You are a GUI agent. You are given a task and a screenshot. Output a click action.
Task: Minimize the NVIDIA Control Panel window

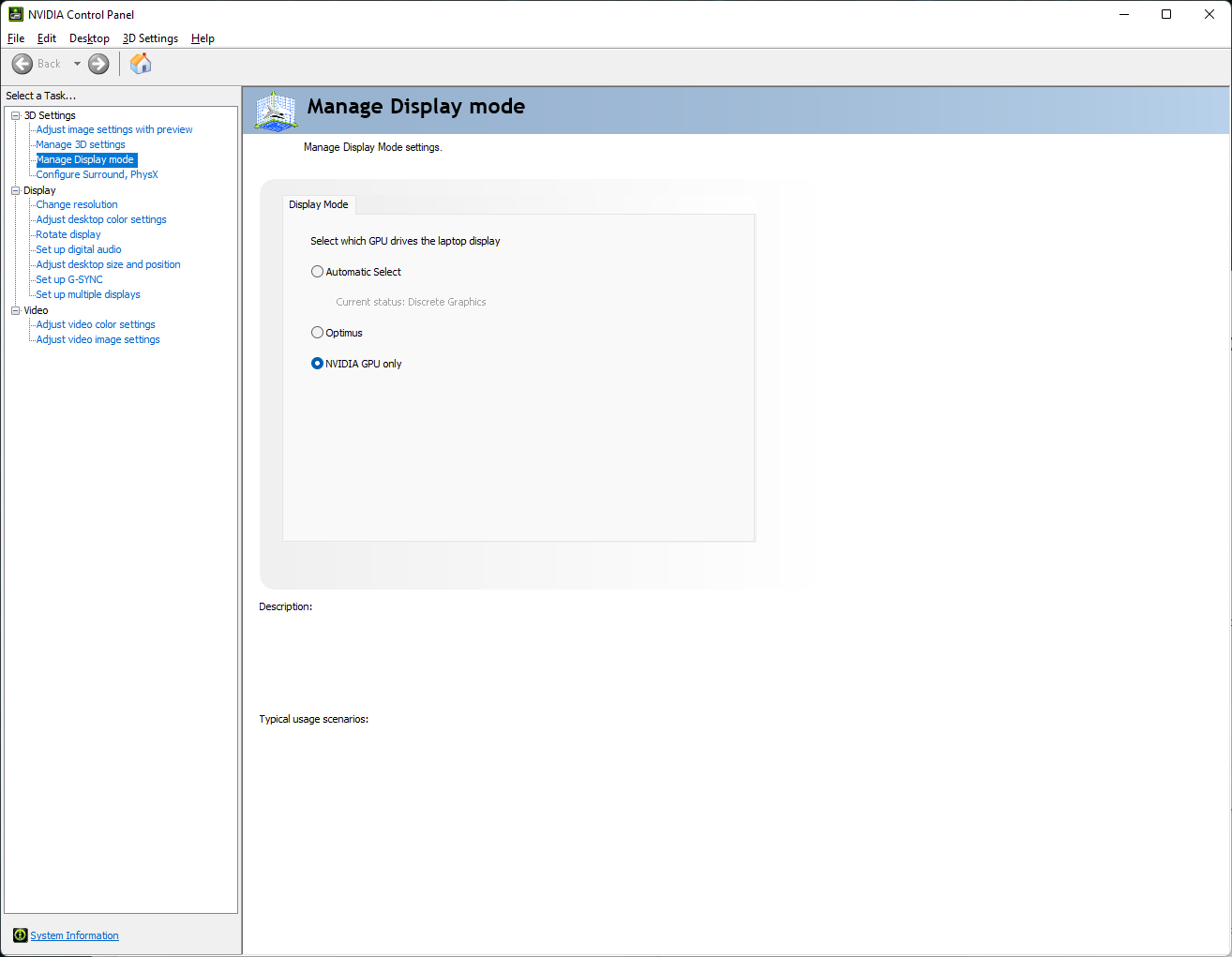1124,14
